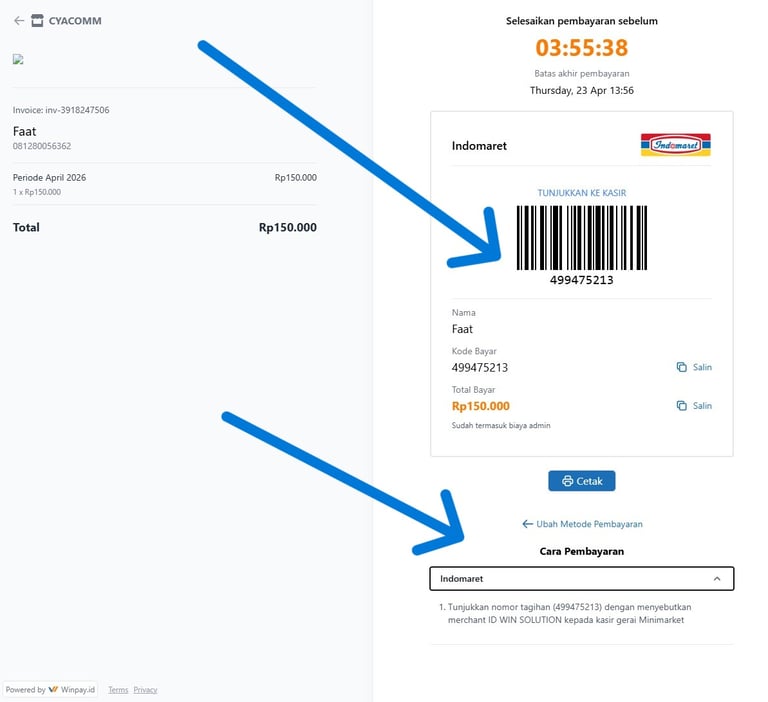Click the TUNJUKKAN KE KASIR text

[x=581, y=193]
